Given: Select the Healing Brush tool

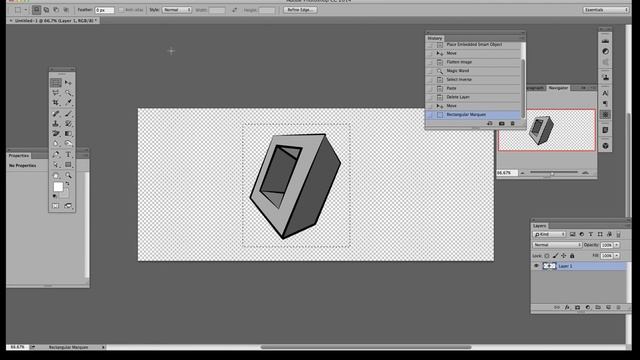Looking at the screenshot, I should click(56, 113).
